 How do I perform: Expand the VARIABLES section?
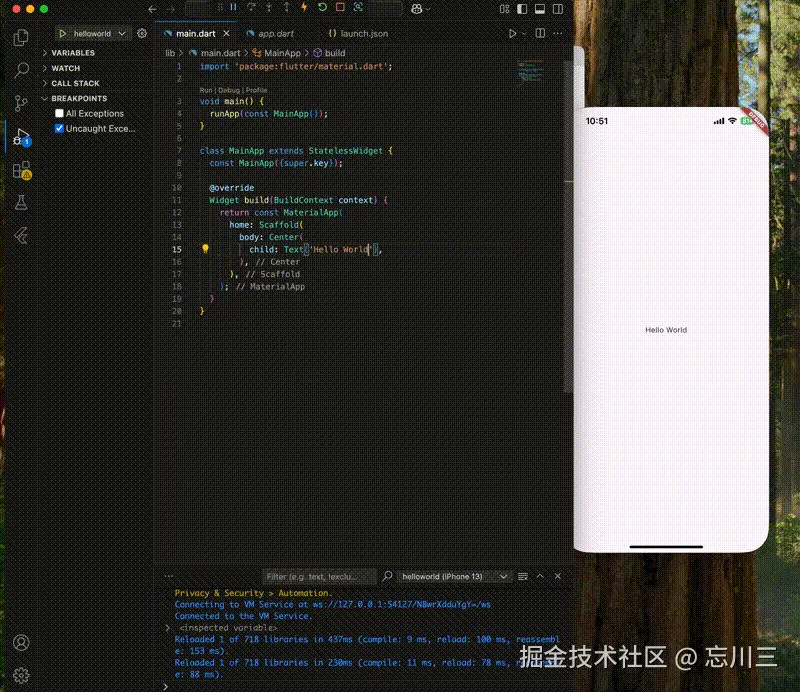tap(72, 53)
